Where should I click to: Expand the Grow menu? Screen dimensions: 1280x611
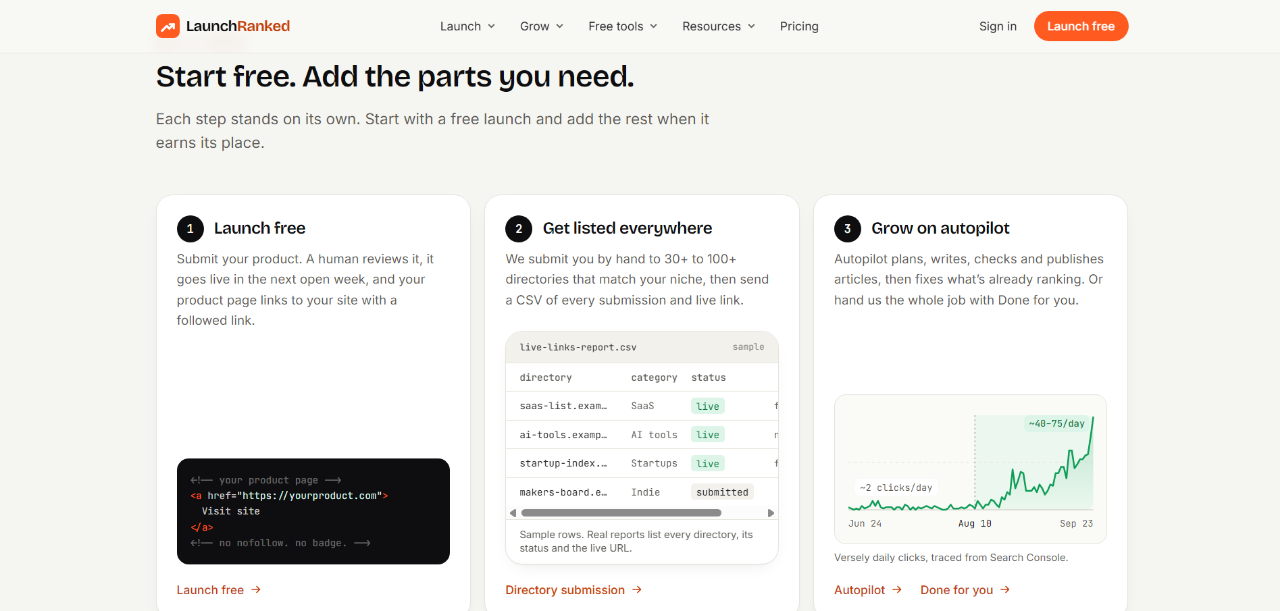tap(542, 26)
